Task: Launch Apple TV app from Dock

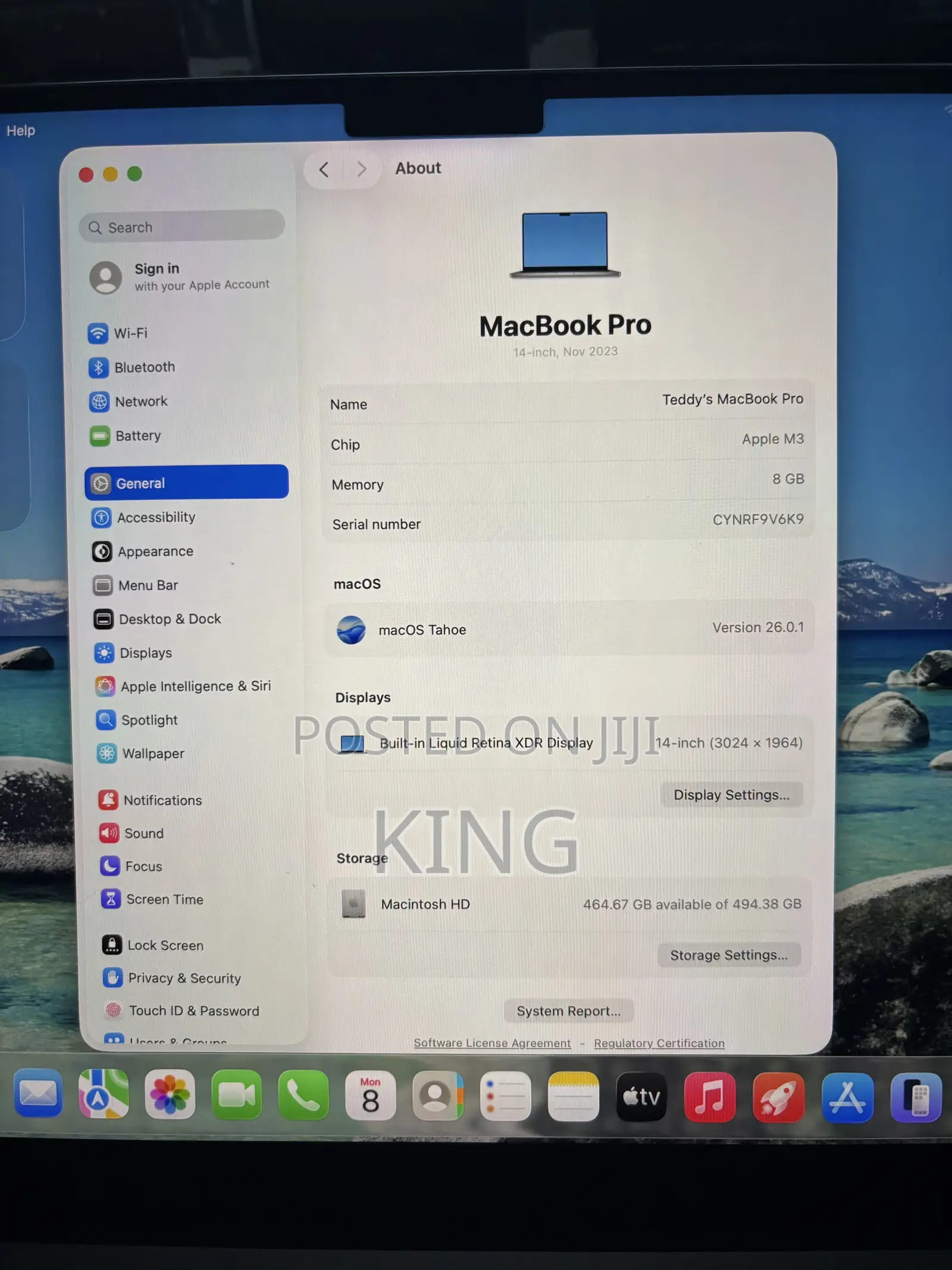Action: pos(641,1097)
